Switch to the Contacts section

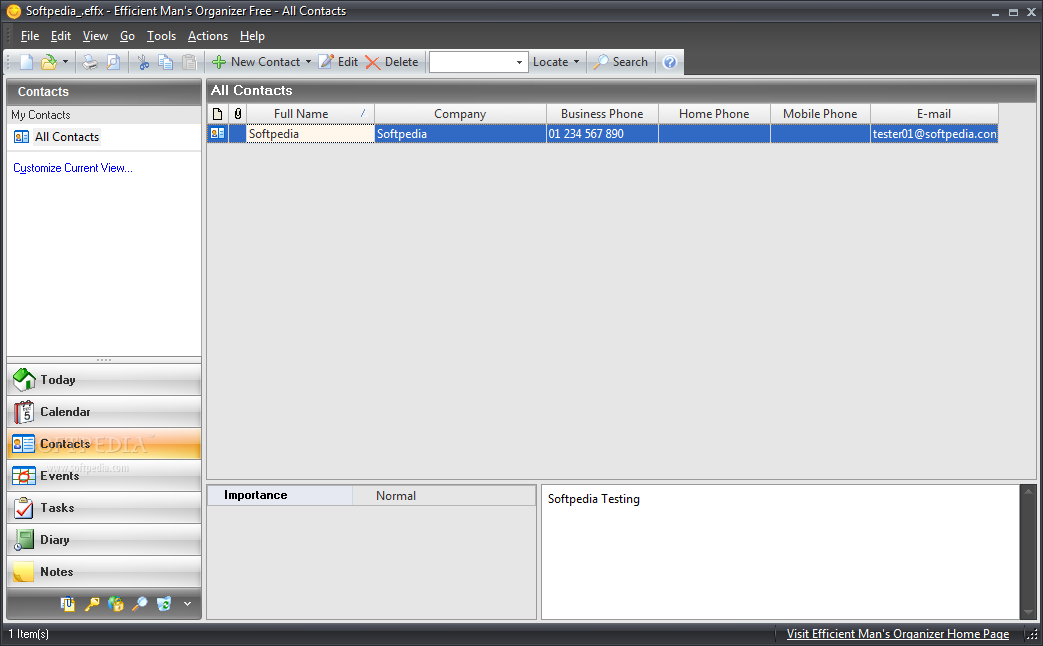104,444
